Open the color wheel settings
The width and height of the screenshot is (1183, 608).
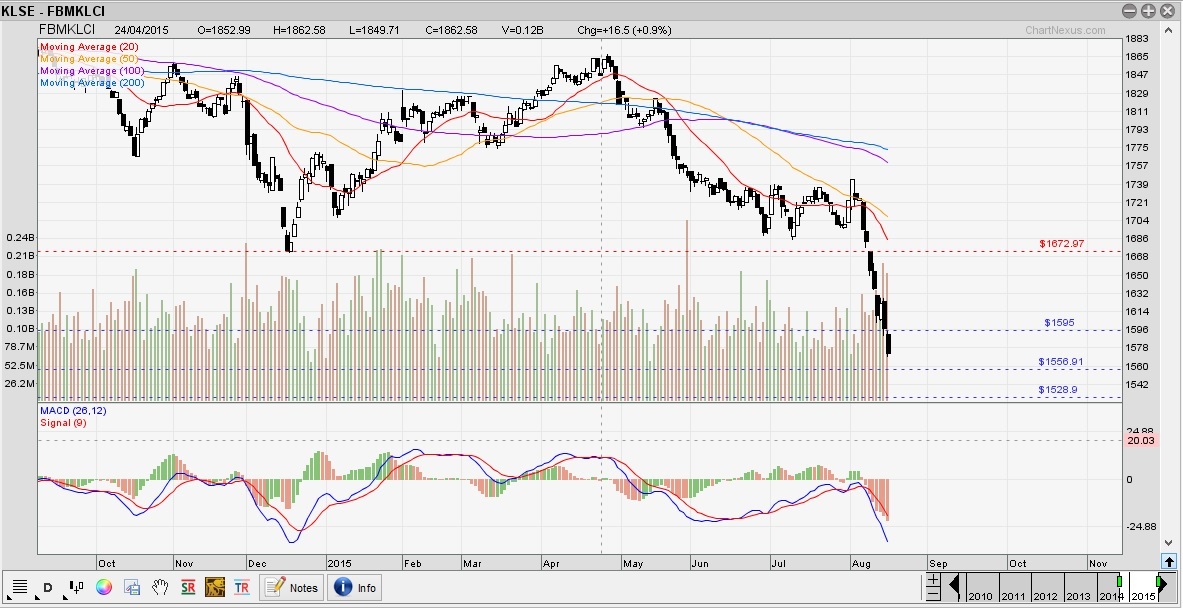(x=104, y=587)
